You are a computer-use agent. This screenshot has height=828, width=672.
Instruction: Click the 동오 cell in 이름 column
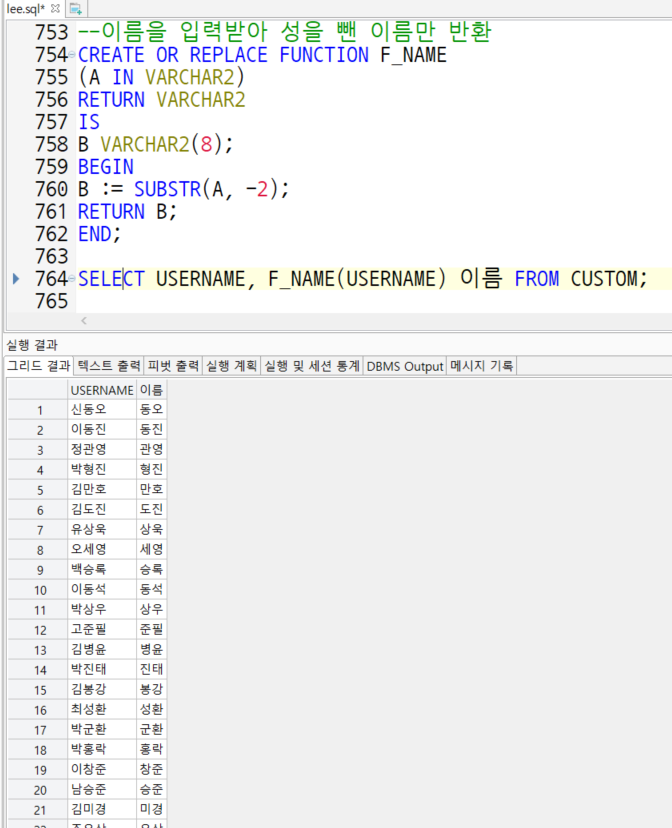coord(152,409)
